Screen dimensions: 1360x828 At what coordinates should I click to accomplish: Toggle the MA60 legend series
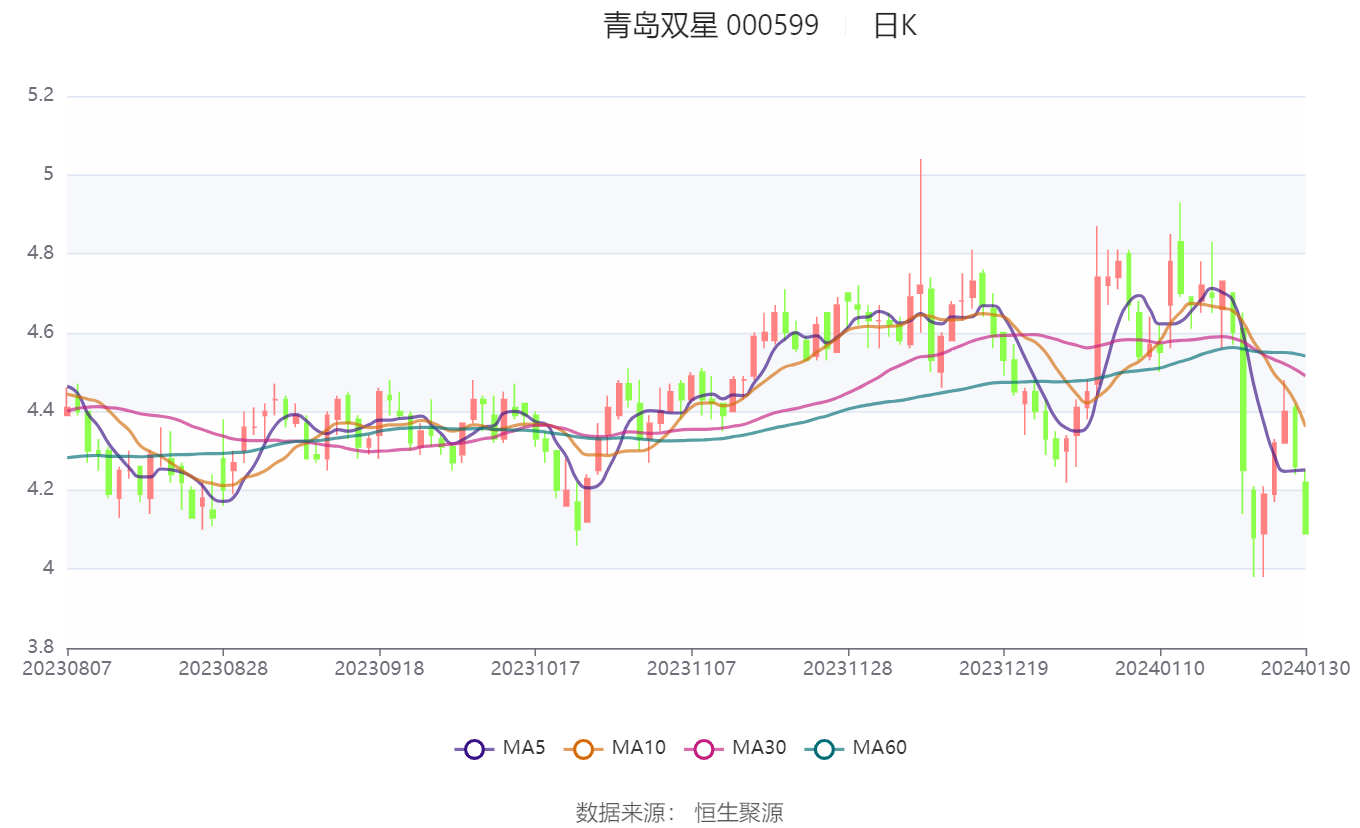pyautogui.click(x=855, y=748)
